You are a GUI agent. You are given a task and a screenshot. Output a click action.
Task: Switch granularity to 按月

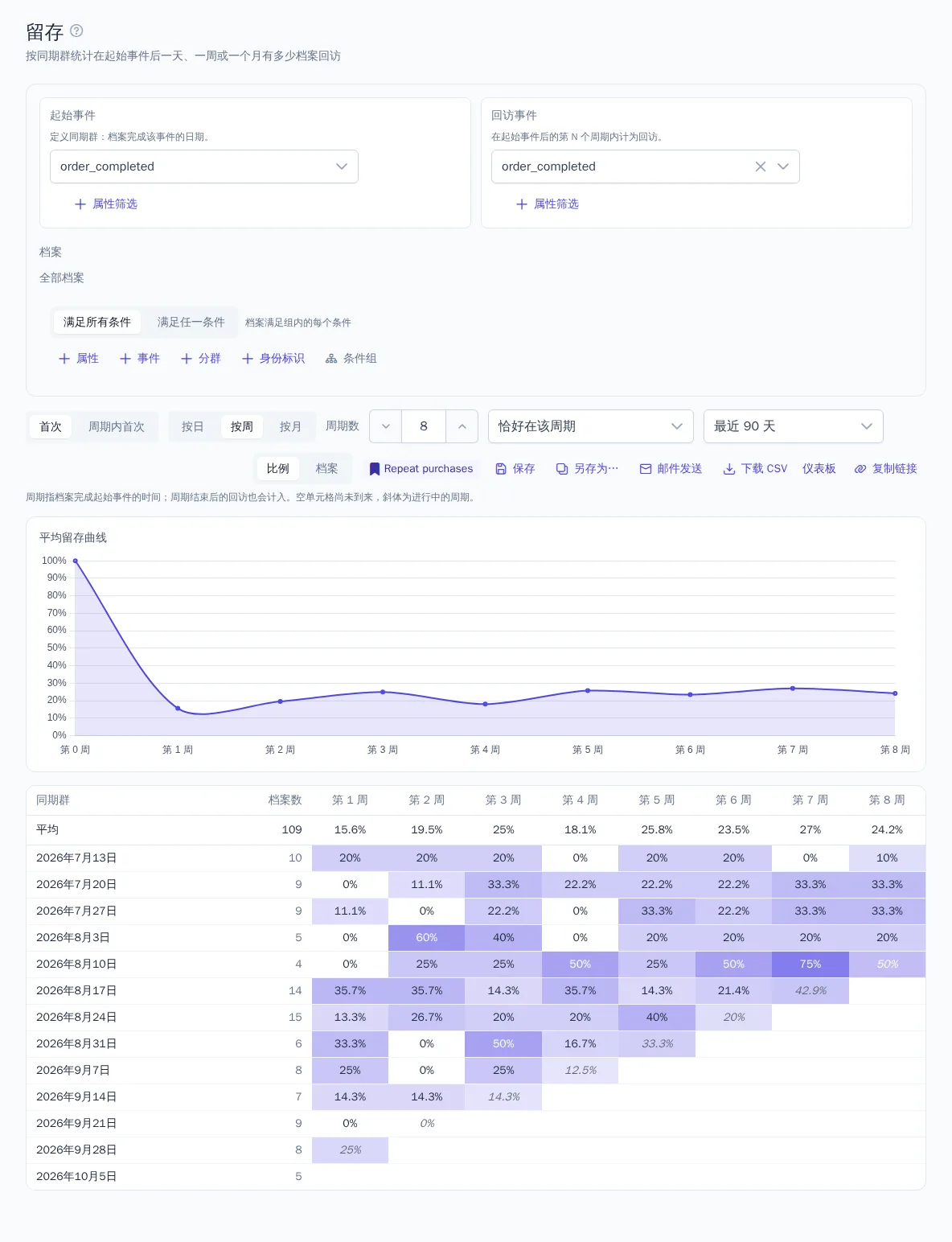[291, 426]
